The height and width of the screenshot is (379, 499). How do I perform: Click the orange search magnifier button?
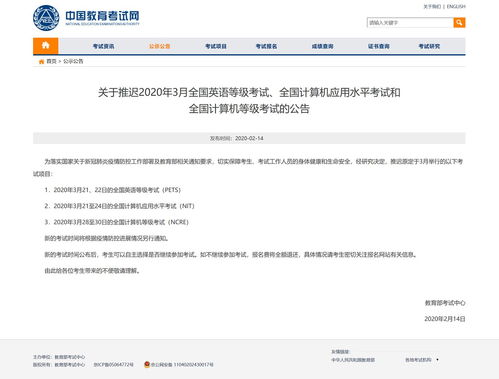459,23
